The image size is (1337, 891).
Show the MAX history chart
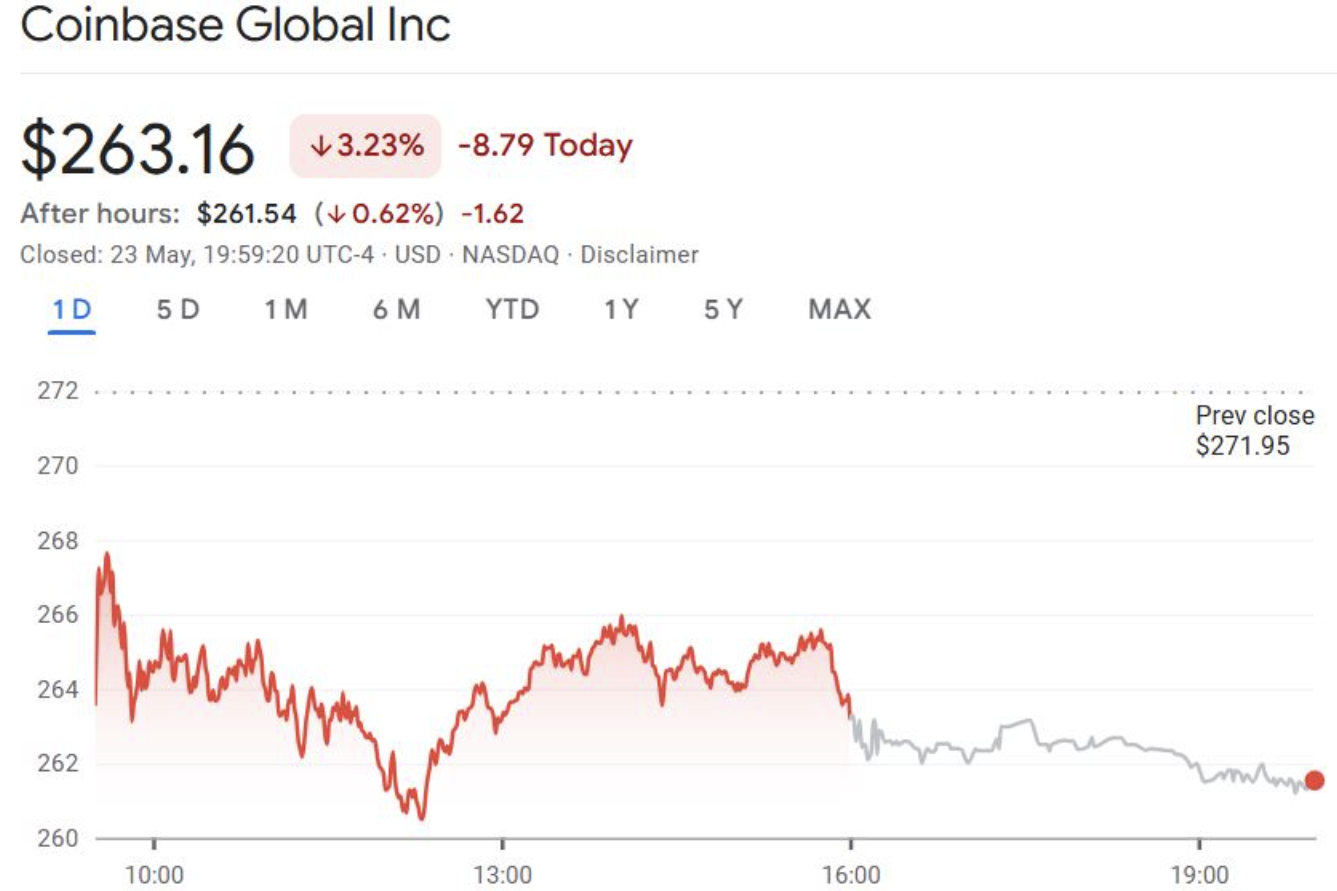pos(839,310)
